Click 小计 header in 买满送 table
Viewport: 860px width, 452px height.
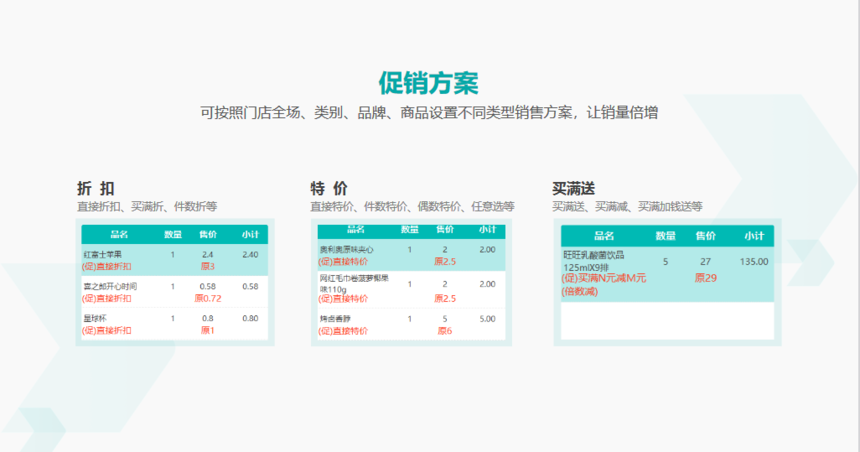click(754, 236)
